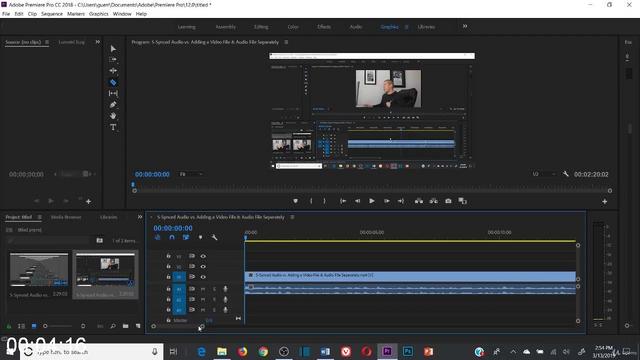Toggle A1 track targeting
Image resolution: width=640 pixels, height=360 pixels.
pyautogui.click(x=179, y=289)
